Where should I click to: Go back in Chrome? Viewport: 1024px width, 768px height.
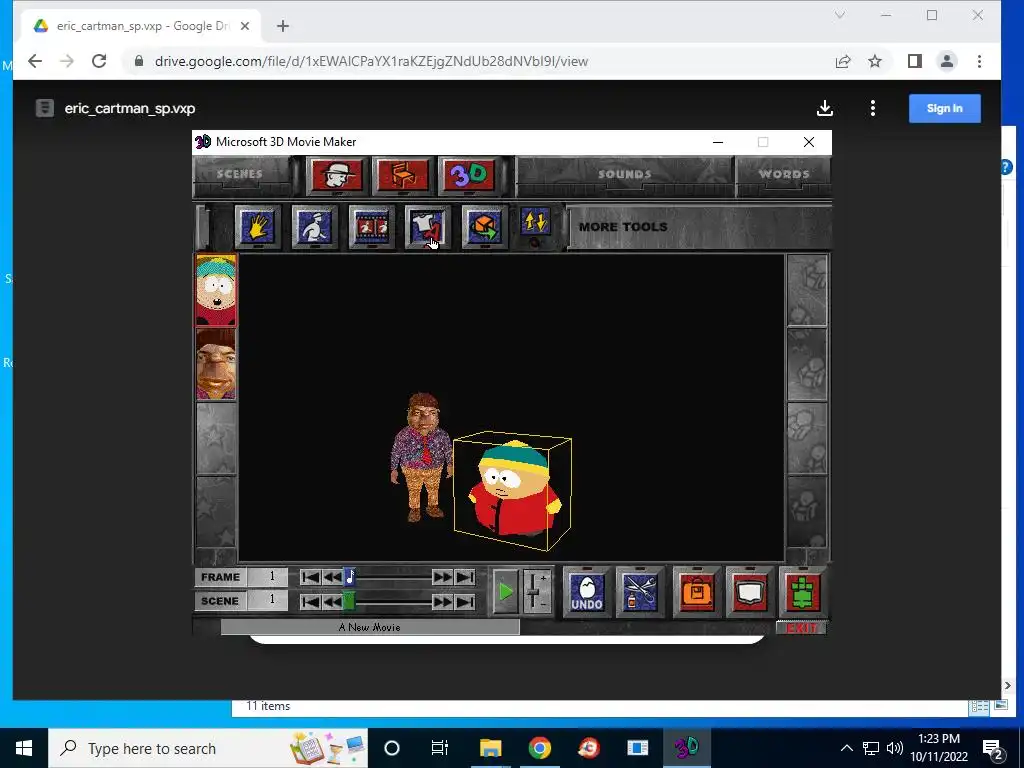[35, 61]
